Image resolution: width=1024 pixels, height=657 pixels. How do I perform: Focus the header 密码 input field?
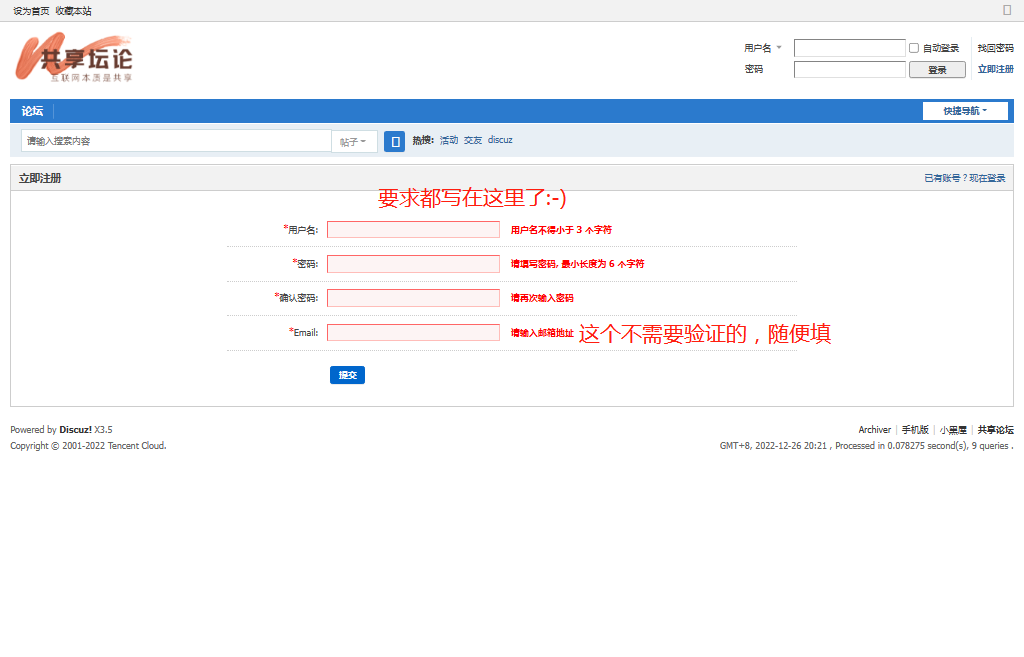pyautogui.click(x=850, y=69)
